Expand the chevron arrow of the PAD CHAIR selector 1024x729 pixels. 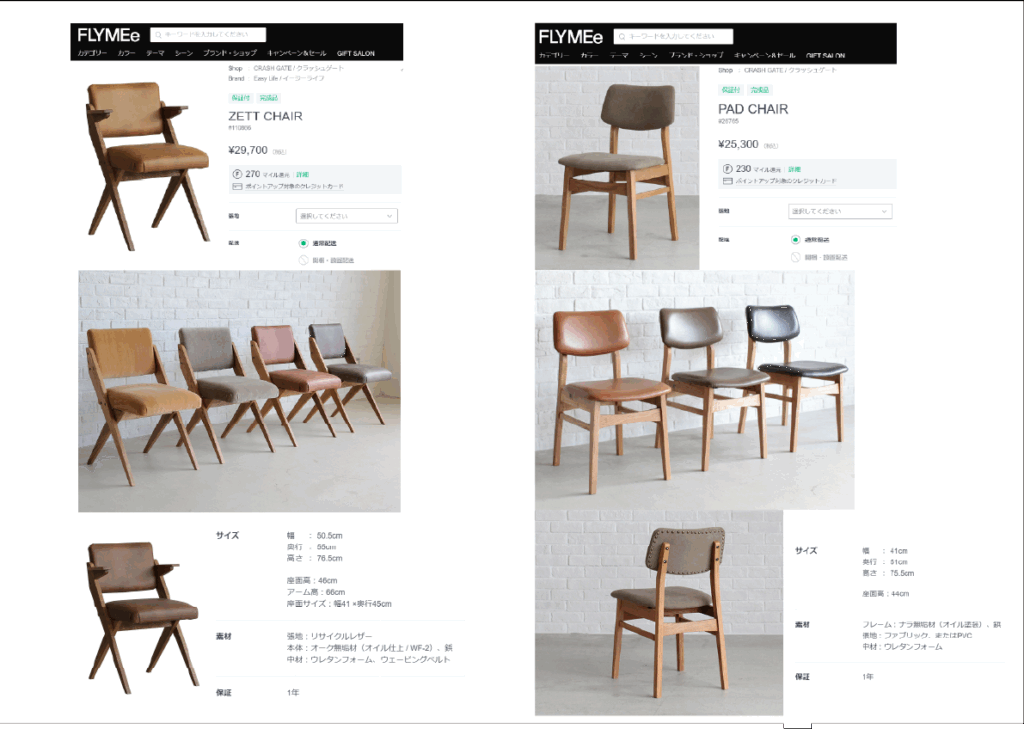pos(884,211)
